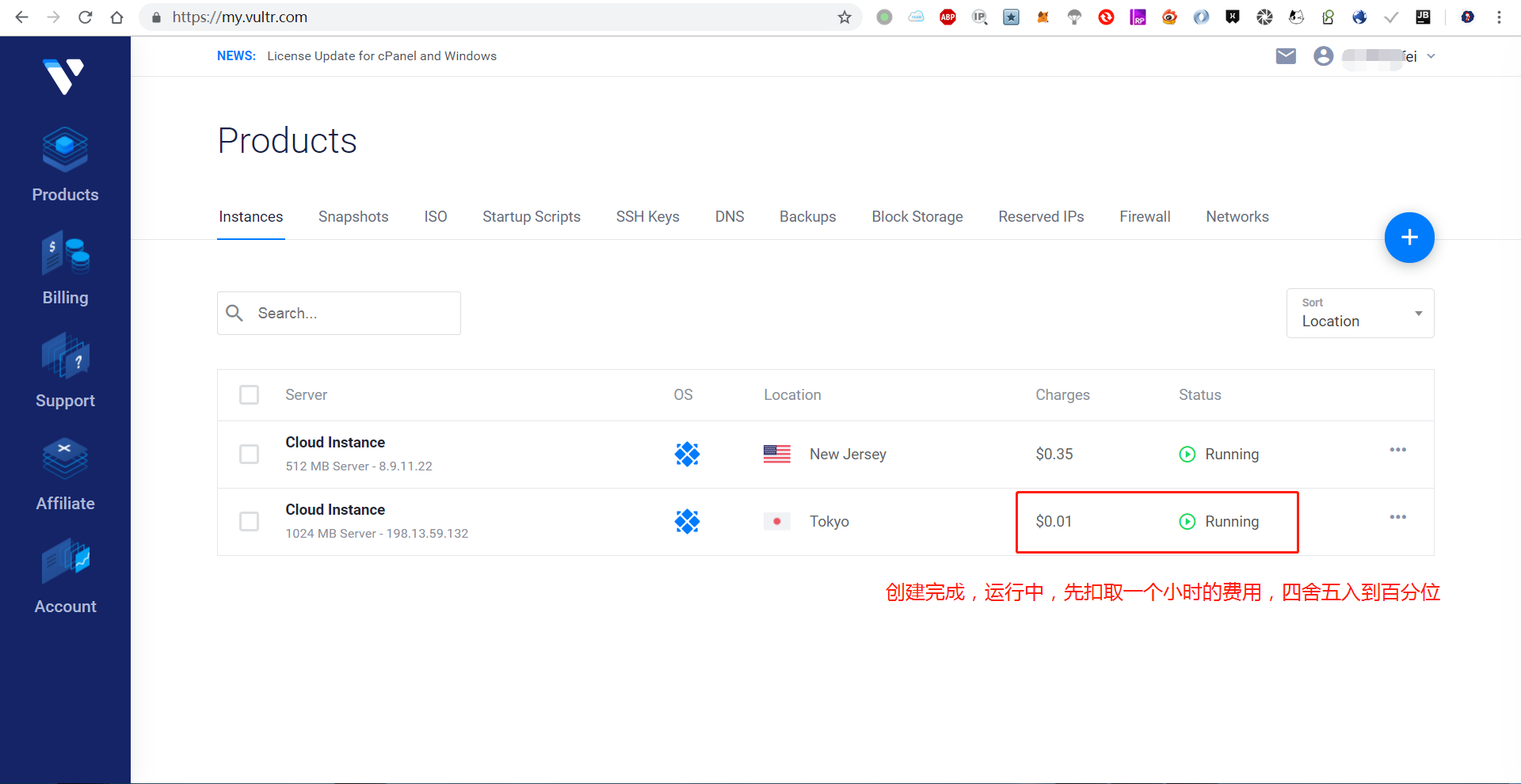Switch to the Backups tab

pos(808,217)
